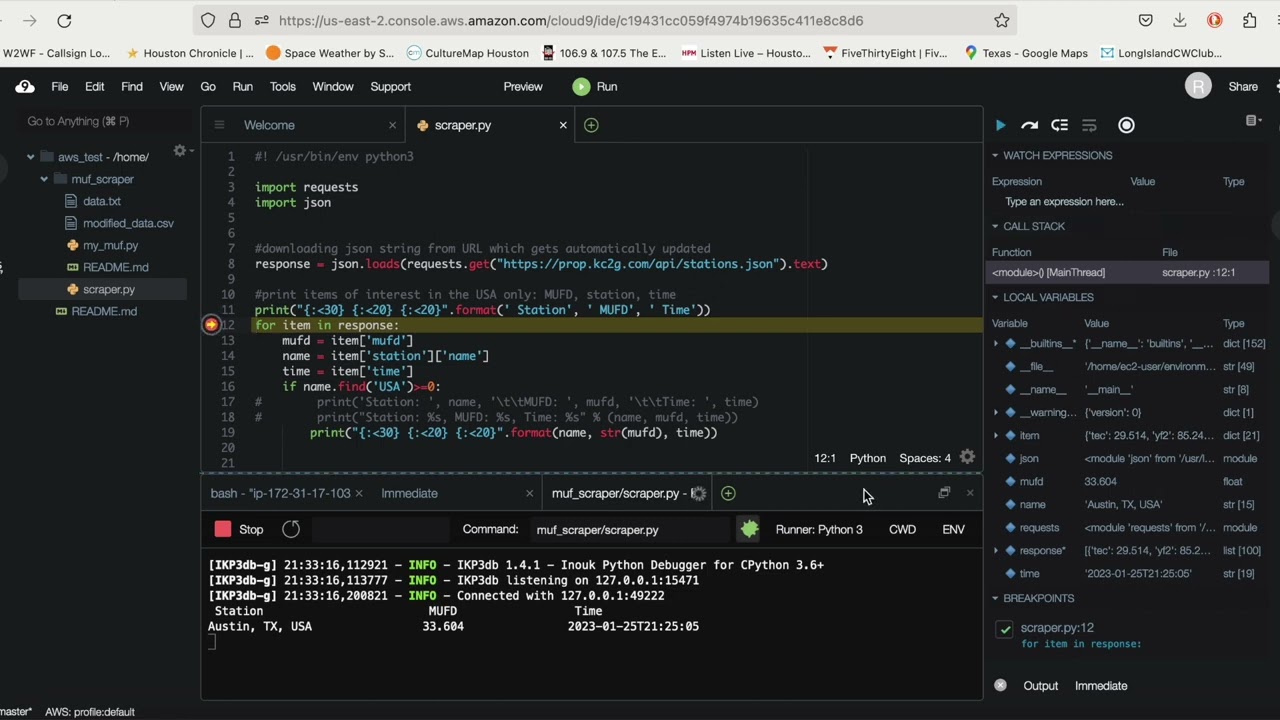Image resolution: width=1280 pixels, height=720 pixels.
Task: Click the Type an expression here field
Action: [x=1064, y=201]
